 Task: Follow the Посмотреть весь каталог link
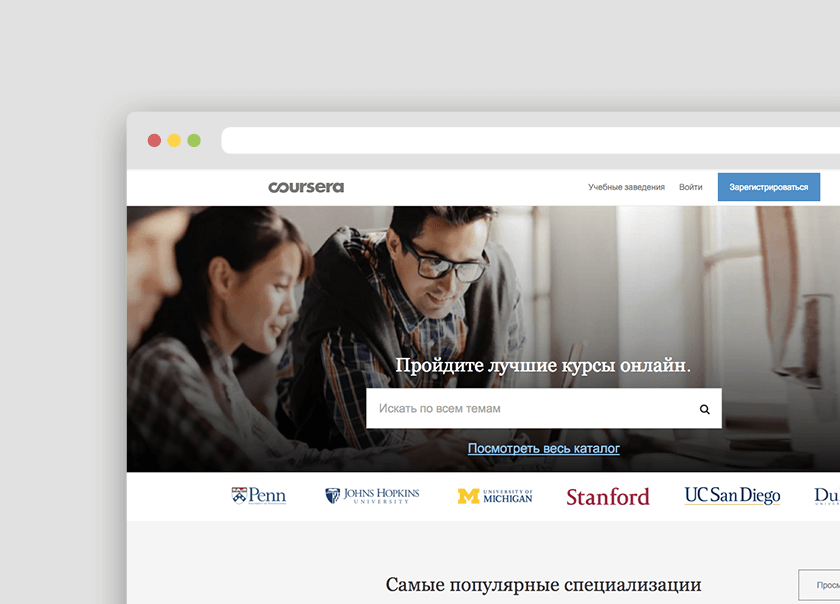coord(543,449)
